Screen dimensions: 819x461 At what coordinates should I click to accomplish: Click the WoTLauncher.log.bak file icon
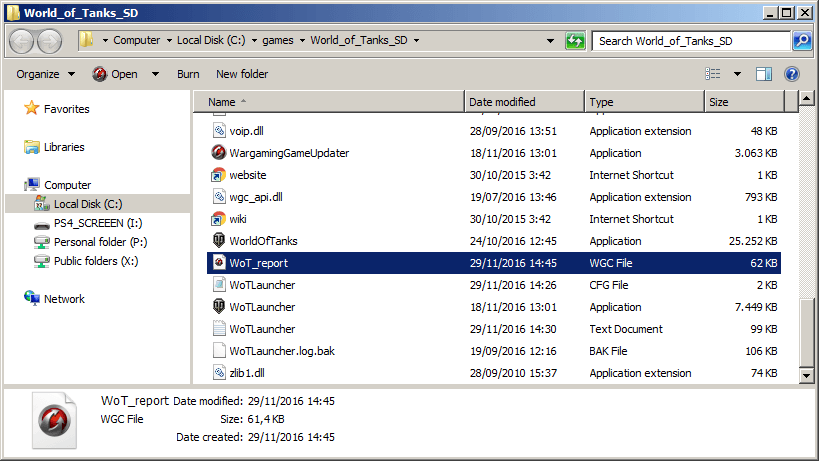[219, 350]
